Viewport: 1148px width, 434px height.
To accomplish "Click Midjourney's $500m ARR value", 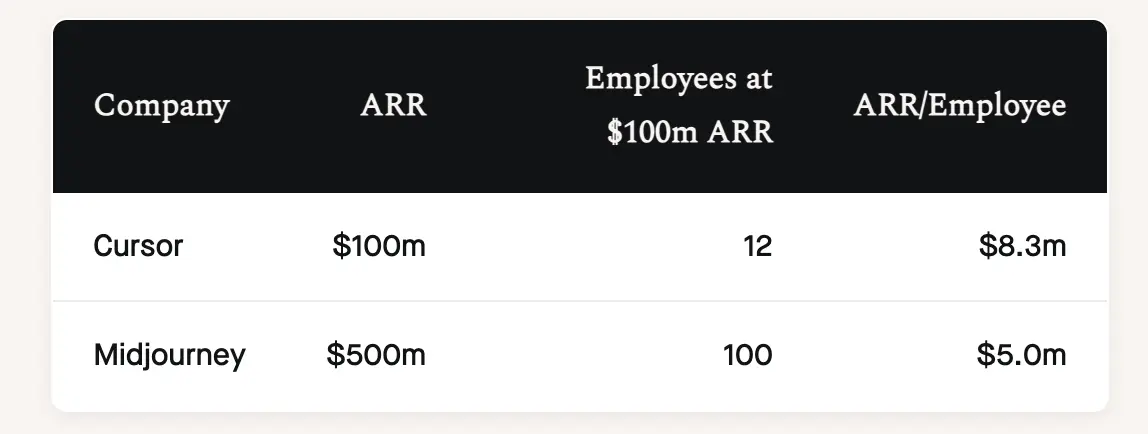I will (x=376, y=355).
